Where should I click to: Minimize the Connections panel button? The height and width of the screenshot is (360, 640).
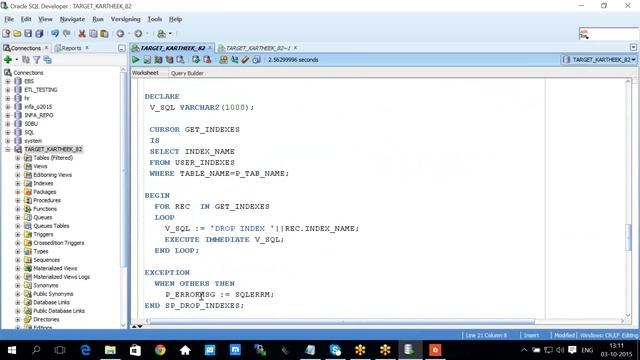tap(122, 48)
